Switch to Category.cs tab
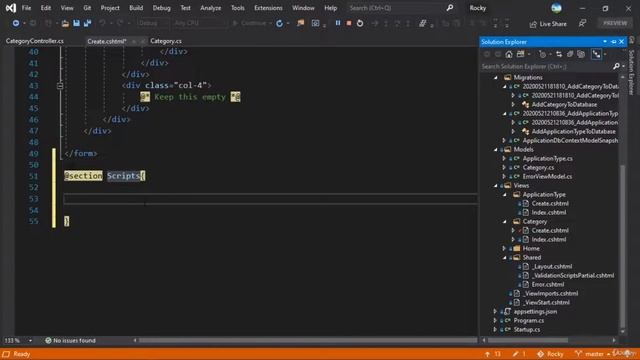Image resolution: width=640 pixels, height=360 pixels. click(x=166, y=41)
